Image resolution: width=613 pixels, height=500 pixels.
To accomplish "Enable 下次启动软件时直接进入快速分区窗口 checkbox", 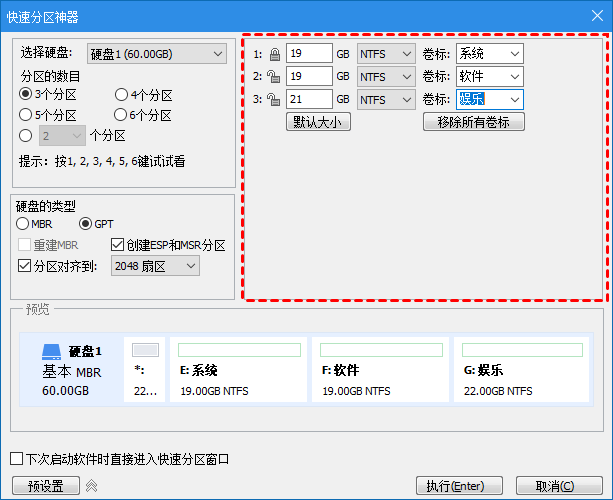I will (16, 459).
